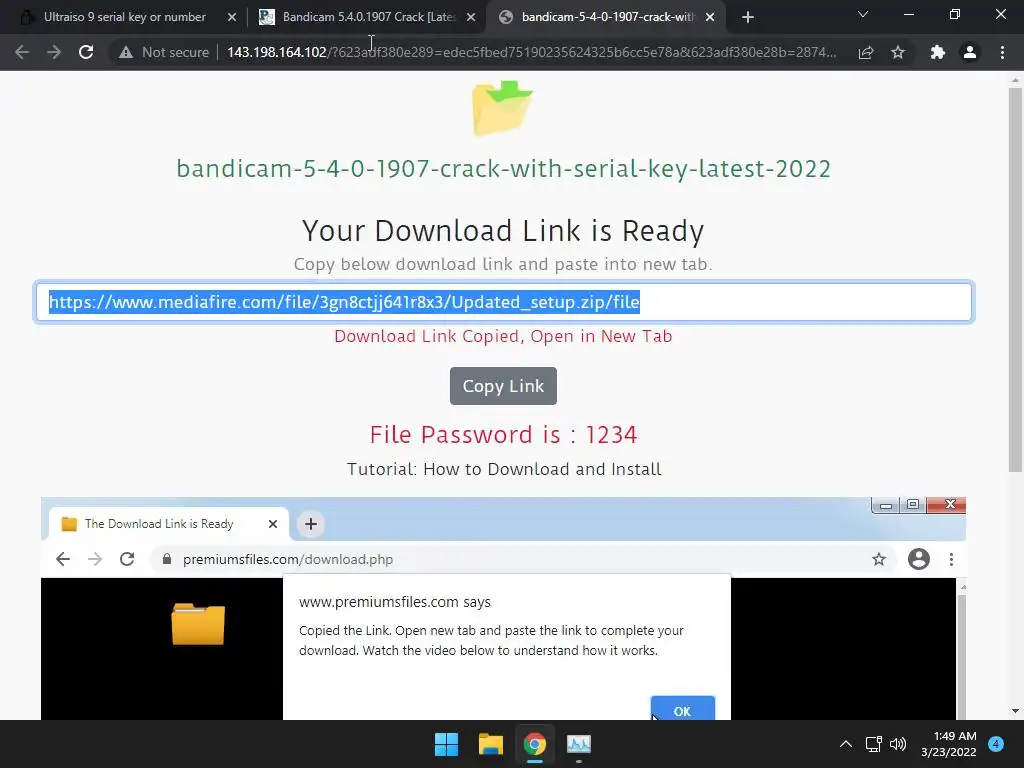Go back to the previous page
Viewport: 1024px width, 768px height.
pos(22,52)
